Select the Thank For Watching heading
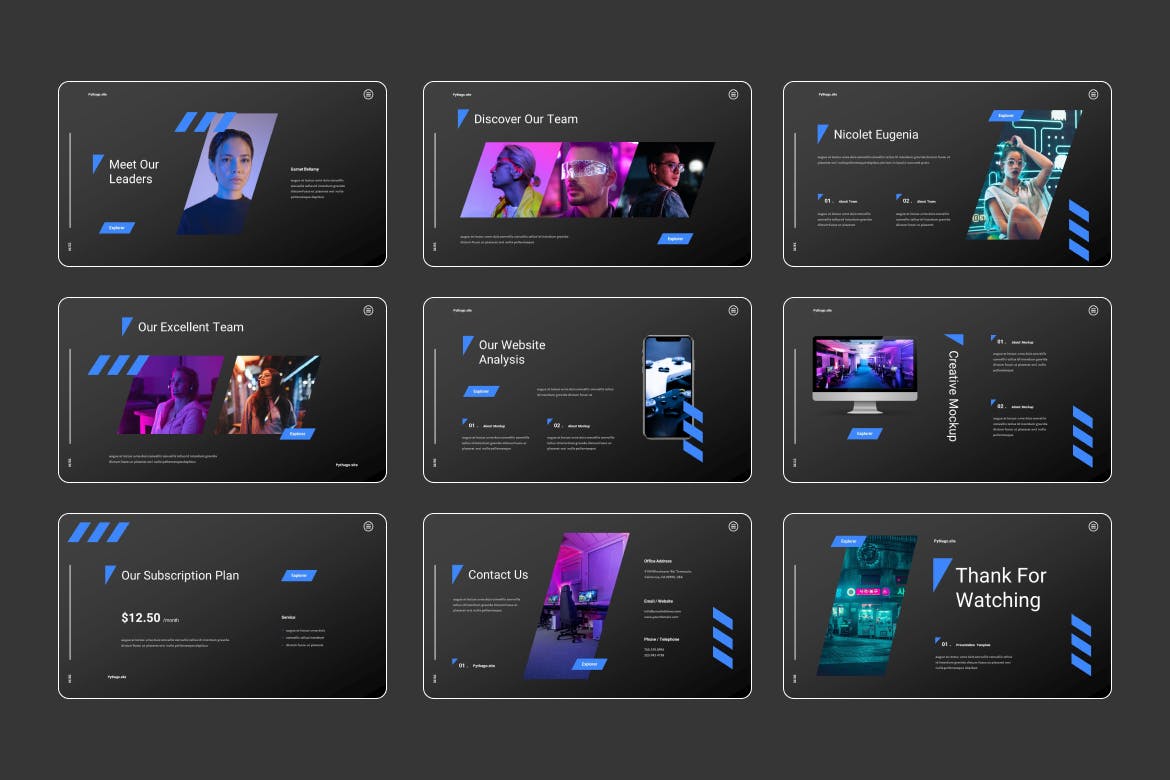This screenshot has width=1170, height=780. 999,588
